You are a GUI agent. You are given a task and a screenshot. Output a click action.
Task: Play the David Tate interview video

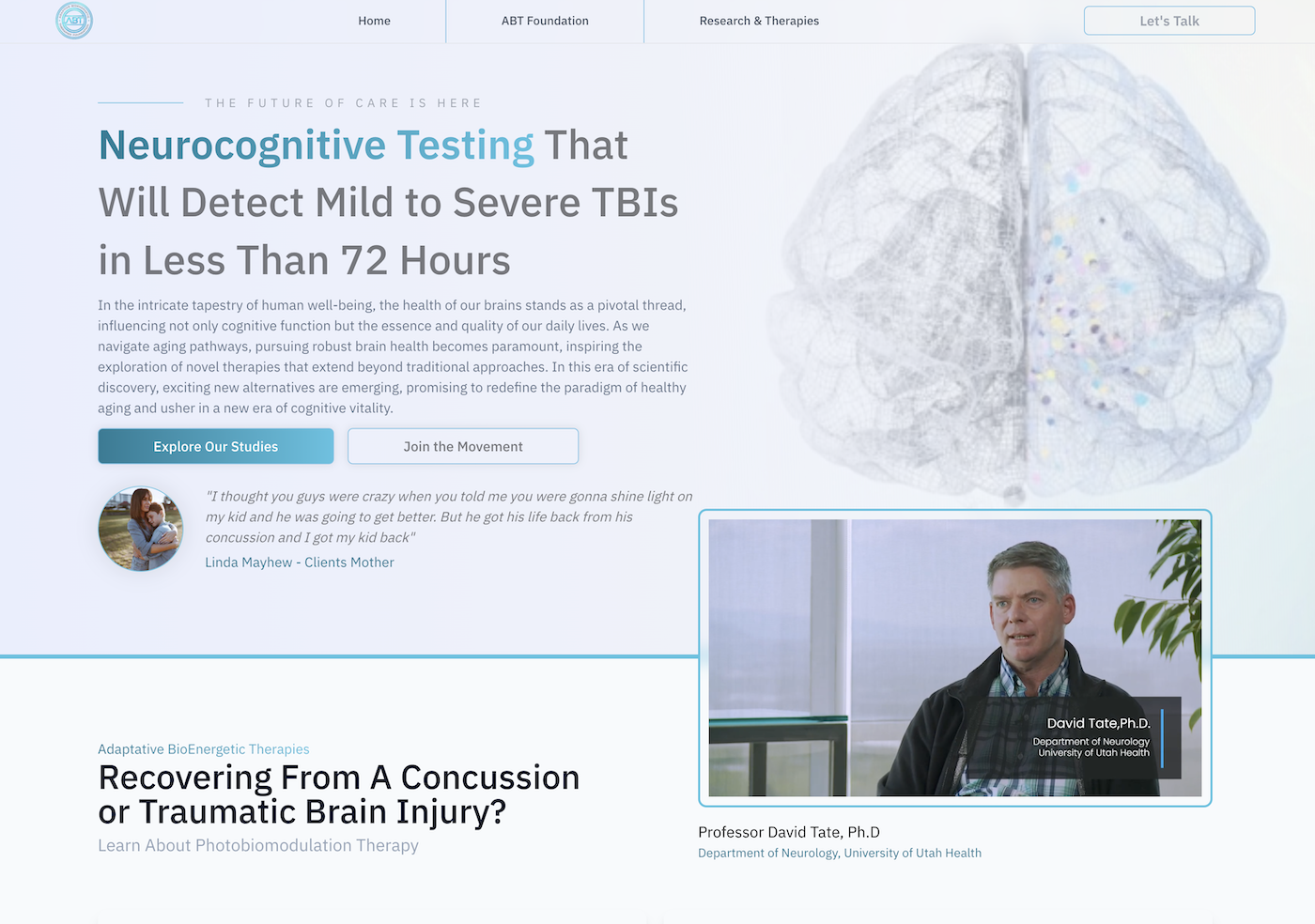(954, 657)
